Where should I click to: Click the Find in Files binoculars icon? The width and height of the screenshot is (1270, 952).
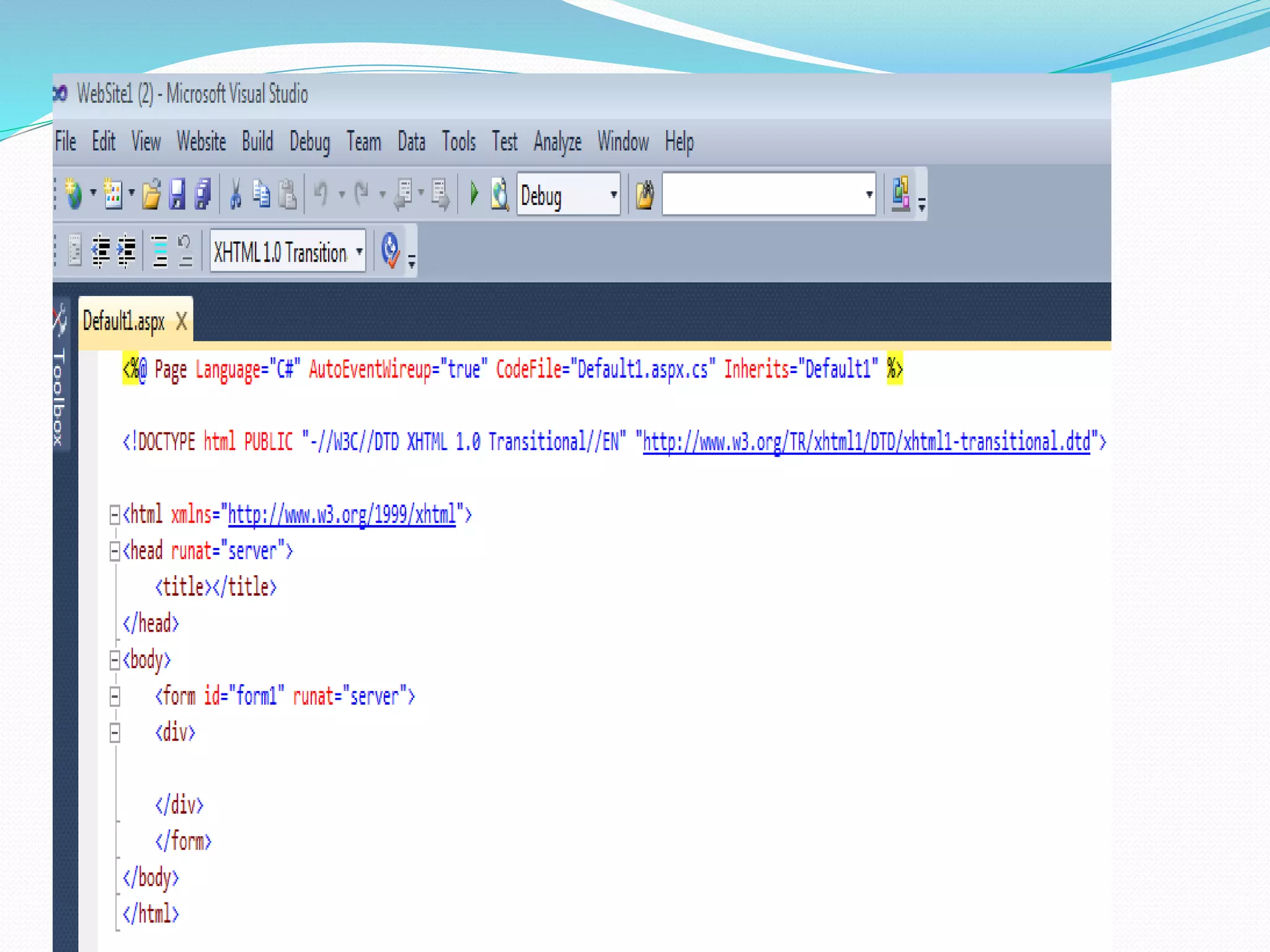[645, 195]
